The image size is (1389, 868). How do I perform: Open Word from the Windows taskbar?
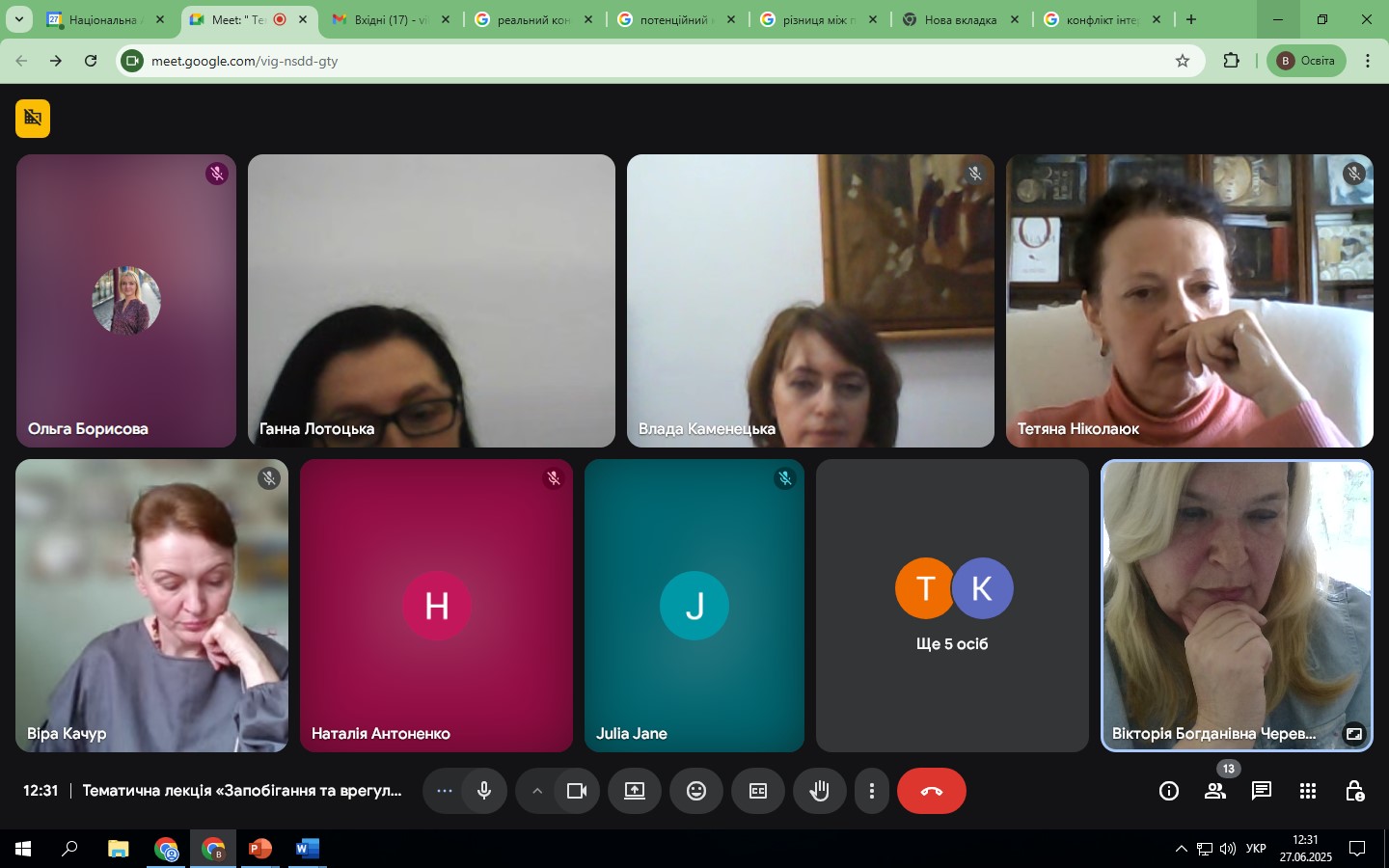(x=307, y=849)
